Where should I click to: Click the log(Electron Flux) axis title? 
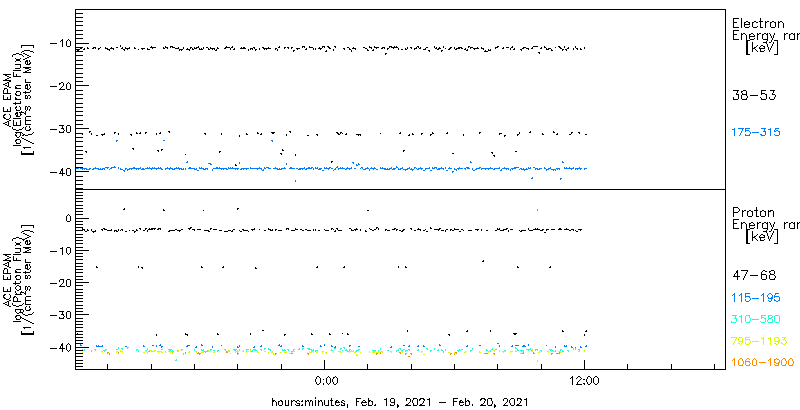coord(18,99)
